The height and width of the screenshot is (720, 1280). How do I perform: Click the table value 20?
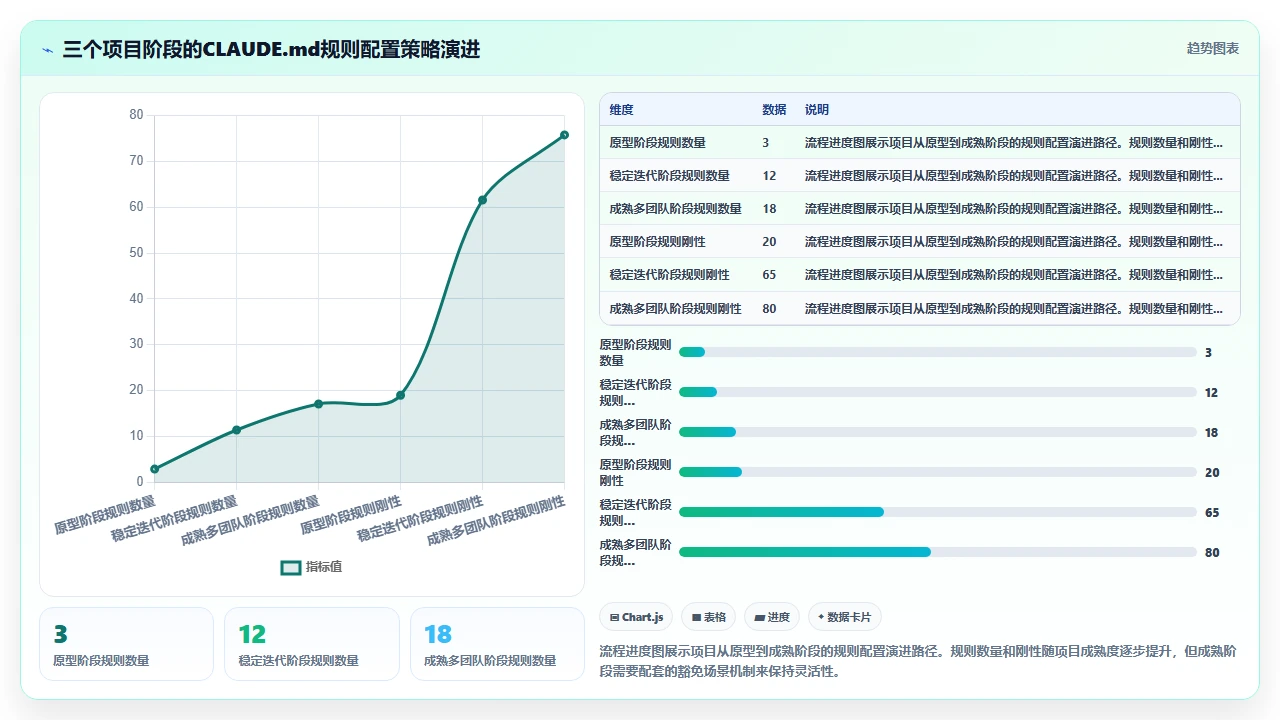pos(769,242)
